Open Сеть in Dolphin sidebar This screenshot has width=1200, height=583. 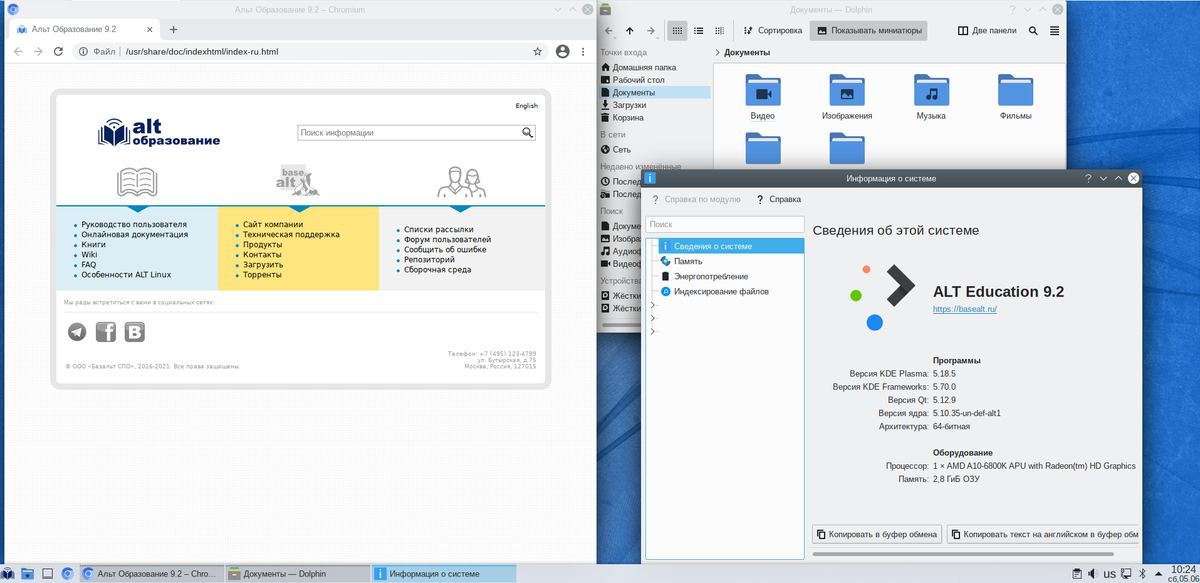pos(655,149)
